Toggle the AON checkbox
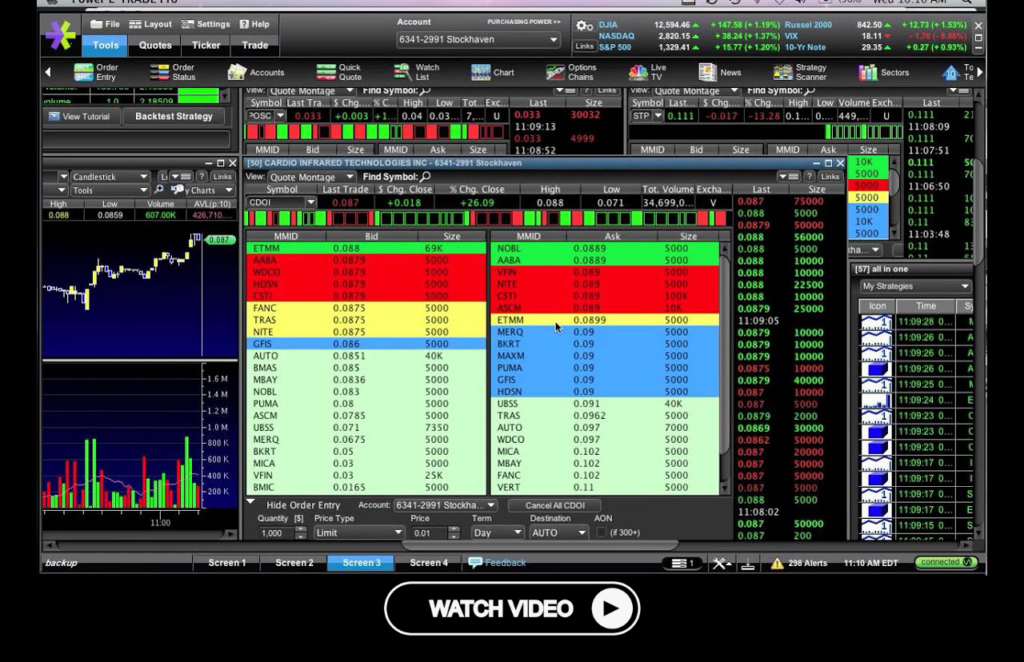The width and height of the screenshot is (1024, 662). point(602,533)
